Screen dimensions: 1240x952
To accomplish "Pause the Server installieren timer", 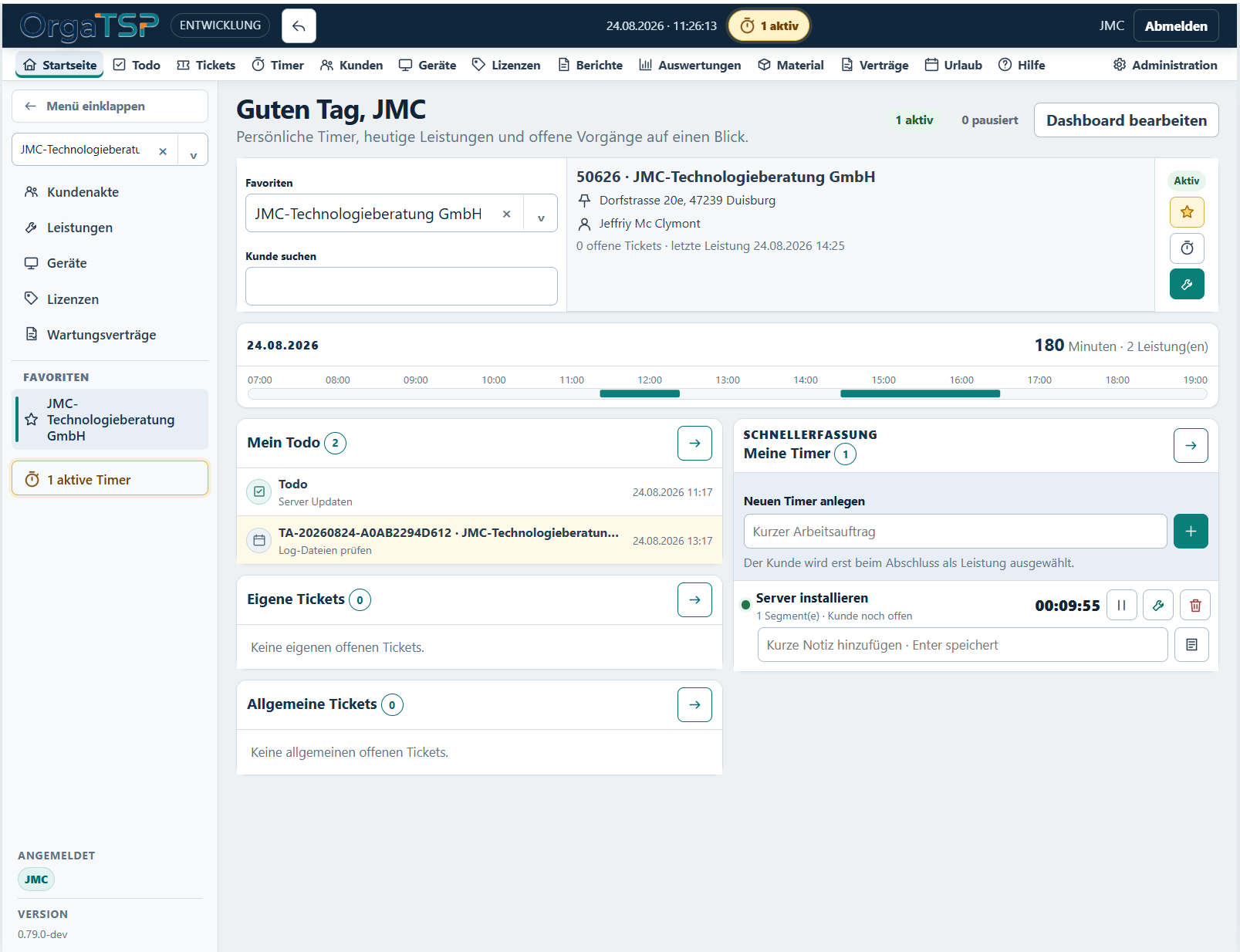I will [1122, 605].
